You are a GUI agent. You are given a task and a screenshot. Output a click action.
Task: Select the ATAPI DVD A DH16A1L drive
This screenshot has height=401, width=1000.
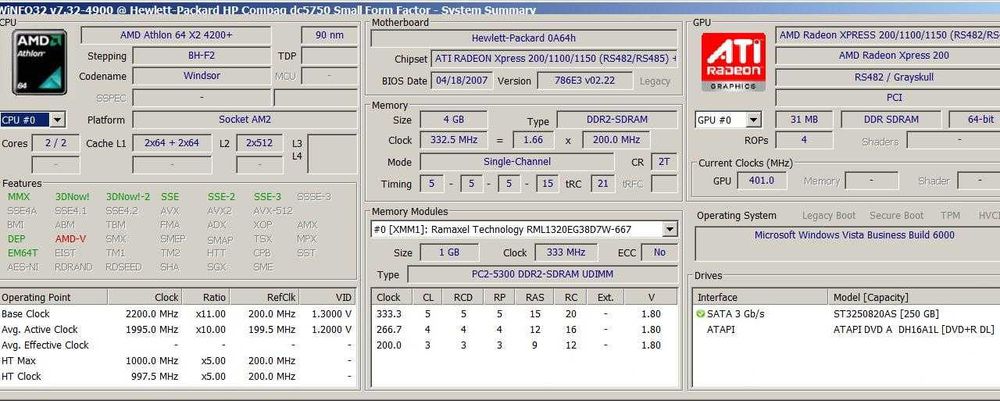point(846,330)
